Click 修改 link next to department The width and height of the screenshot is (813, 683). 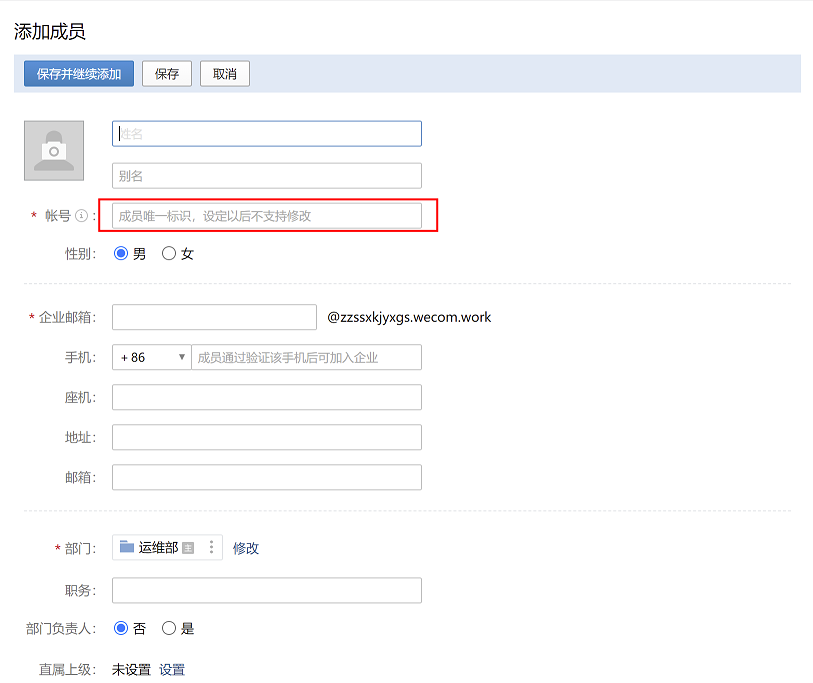tap(246, 548)
